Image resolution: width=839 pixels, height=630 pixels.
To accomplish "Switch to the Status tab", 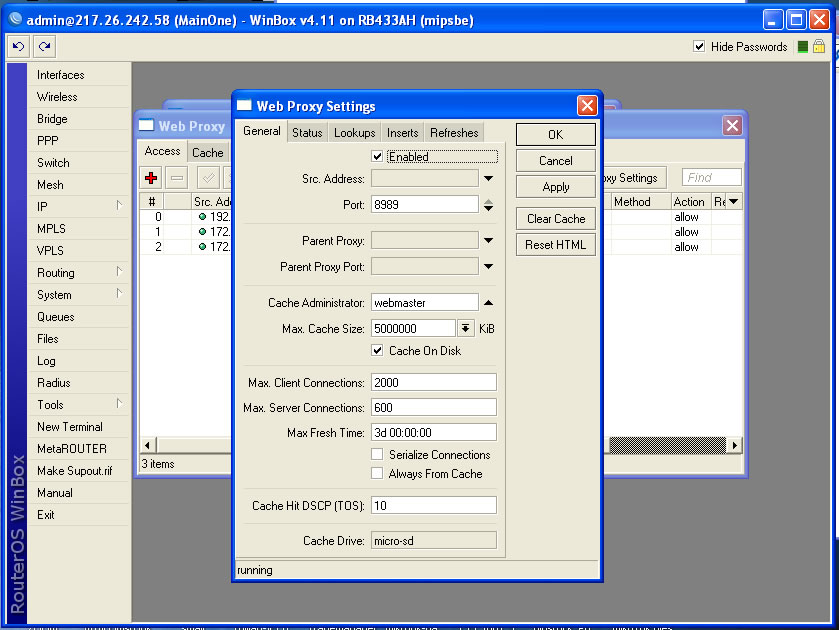I will (x=307, y=133).
